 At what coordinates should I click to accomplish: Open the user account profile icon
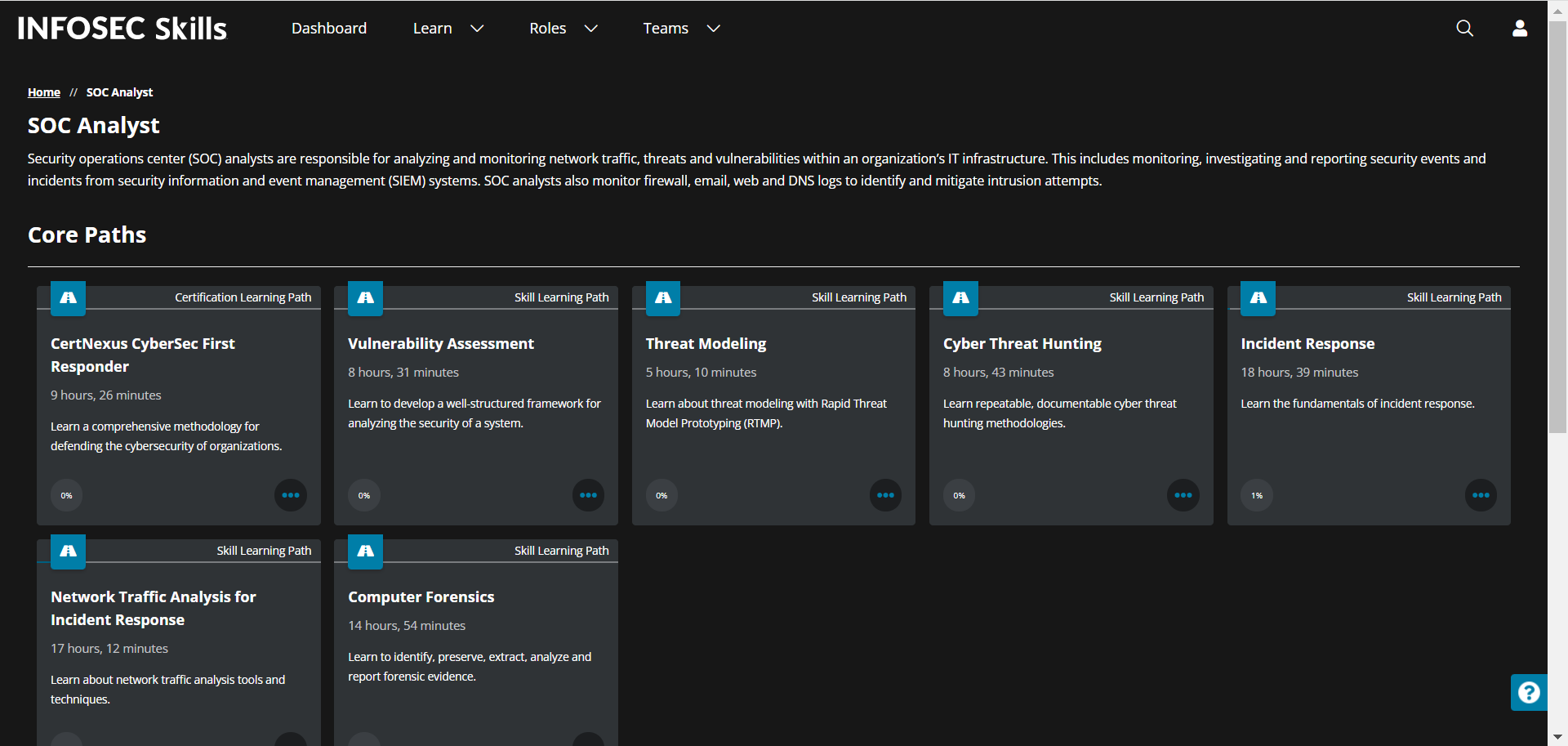pos(1519,29)
